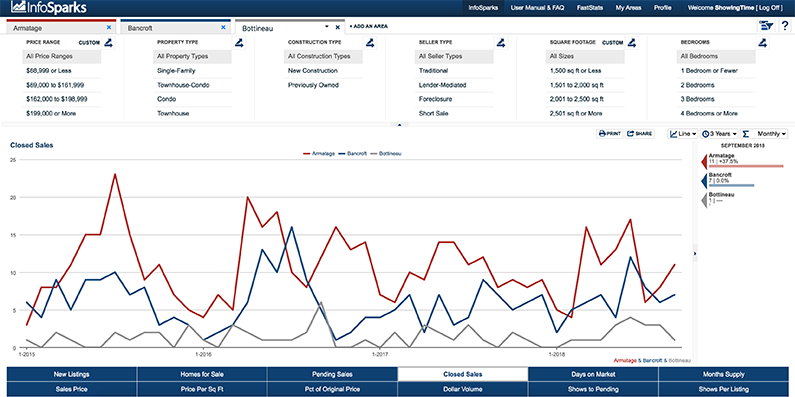The width and height of the screenshot is (795, 397).
Task: Show the Pending Sales metric
Action: click(x=332, y=375)
